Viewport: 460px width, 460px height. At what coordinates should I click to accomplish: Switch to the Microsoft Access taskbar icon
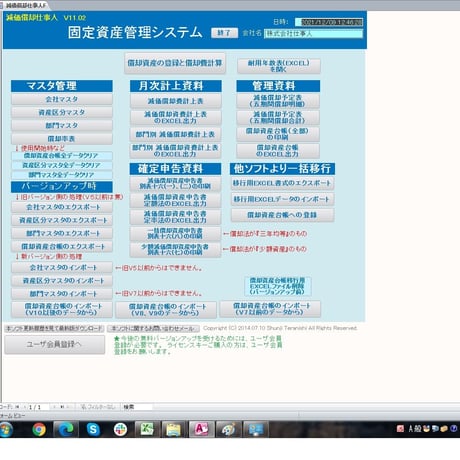201,429
